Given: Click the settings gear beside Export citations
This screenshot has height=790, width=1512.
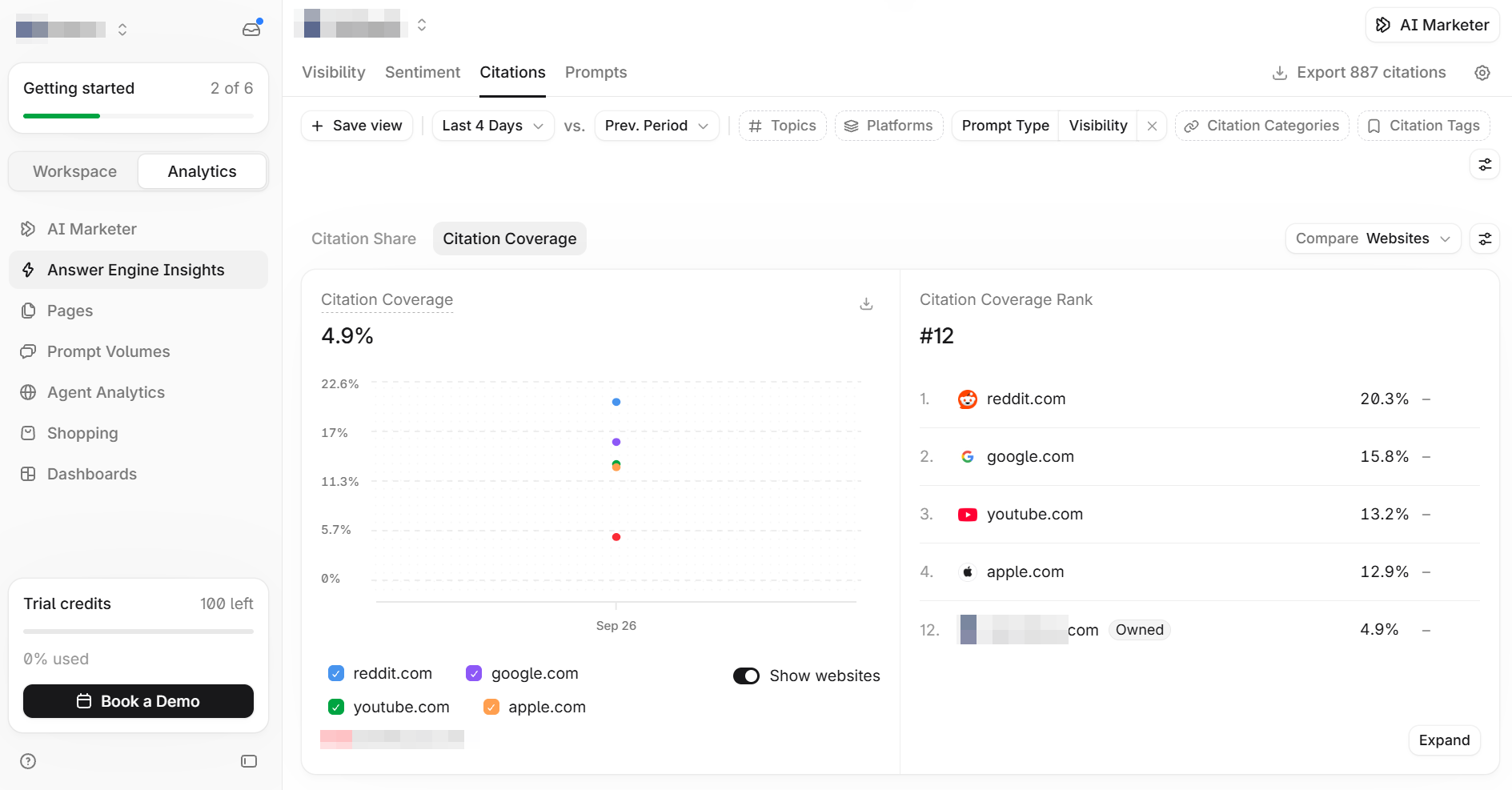Looking at the screenshot, I should (x=1482, y=73).
